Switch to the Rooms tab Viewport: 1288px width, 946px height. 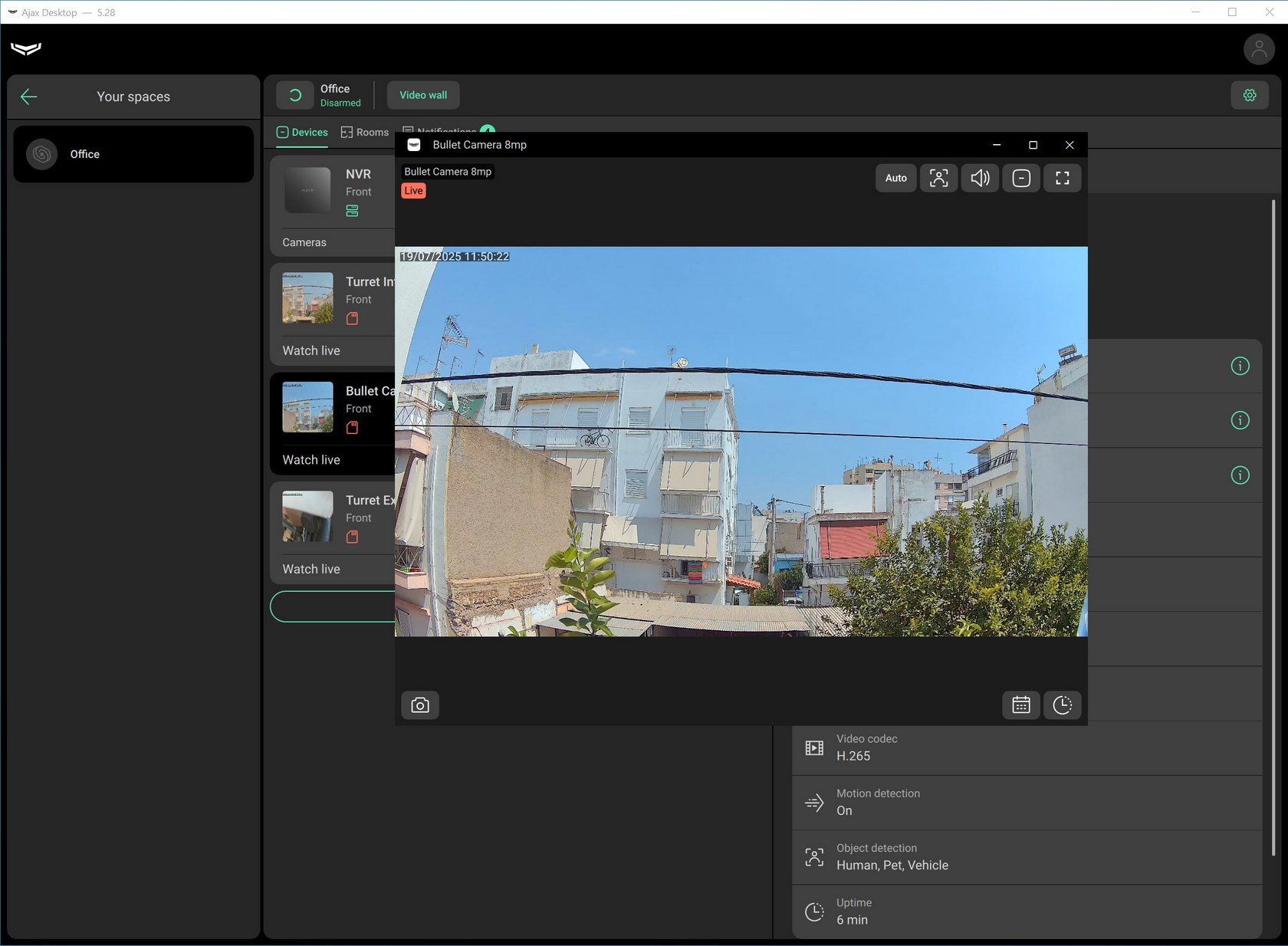click(x=365, y=133)
